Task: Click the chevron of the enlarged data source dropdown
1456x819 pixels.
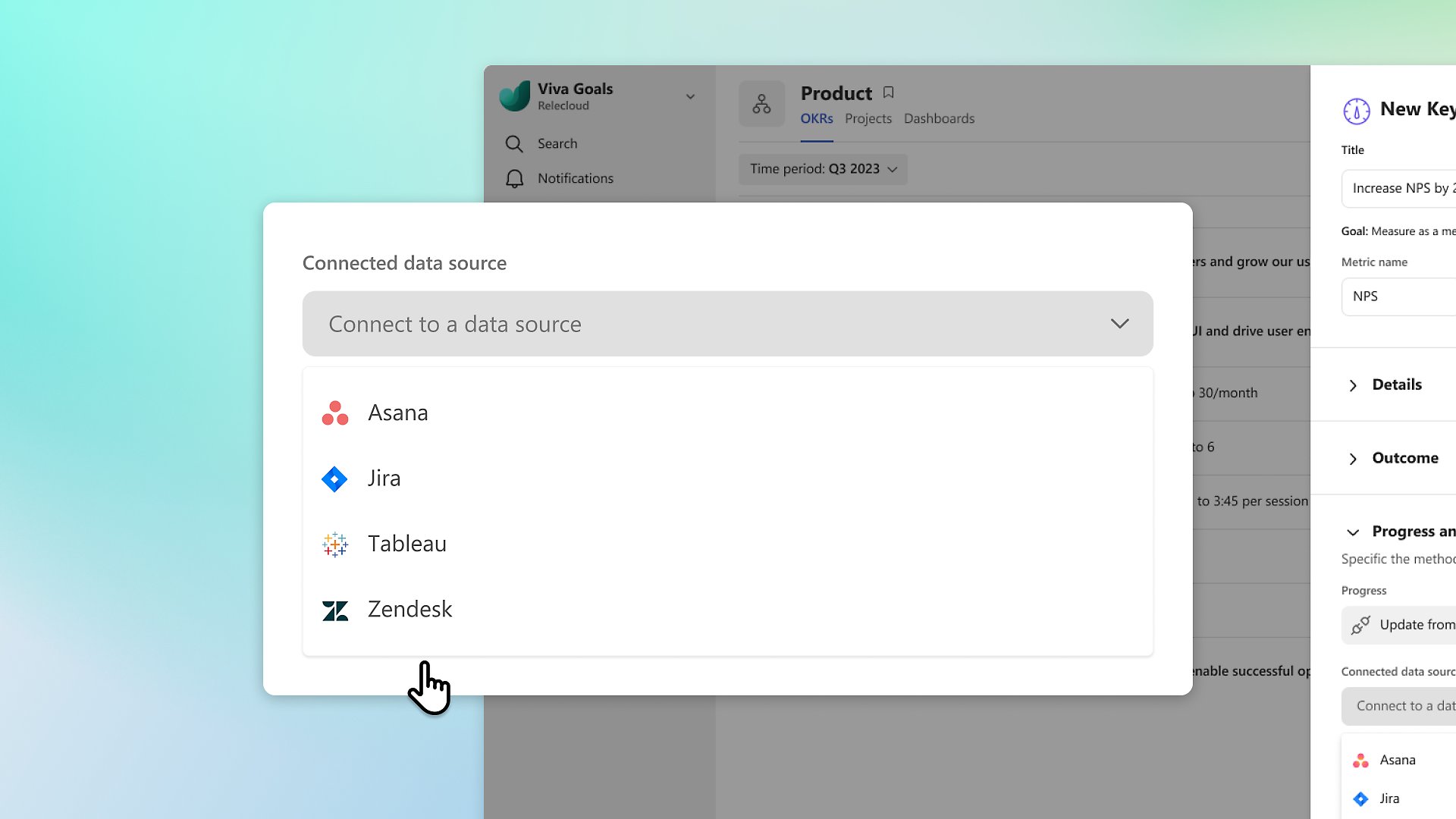Action: [x=1119, y=324]
